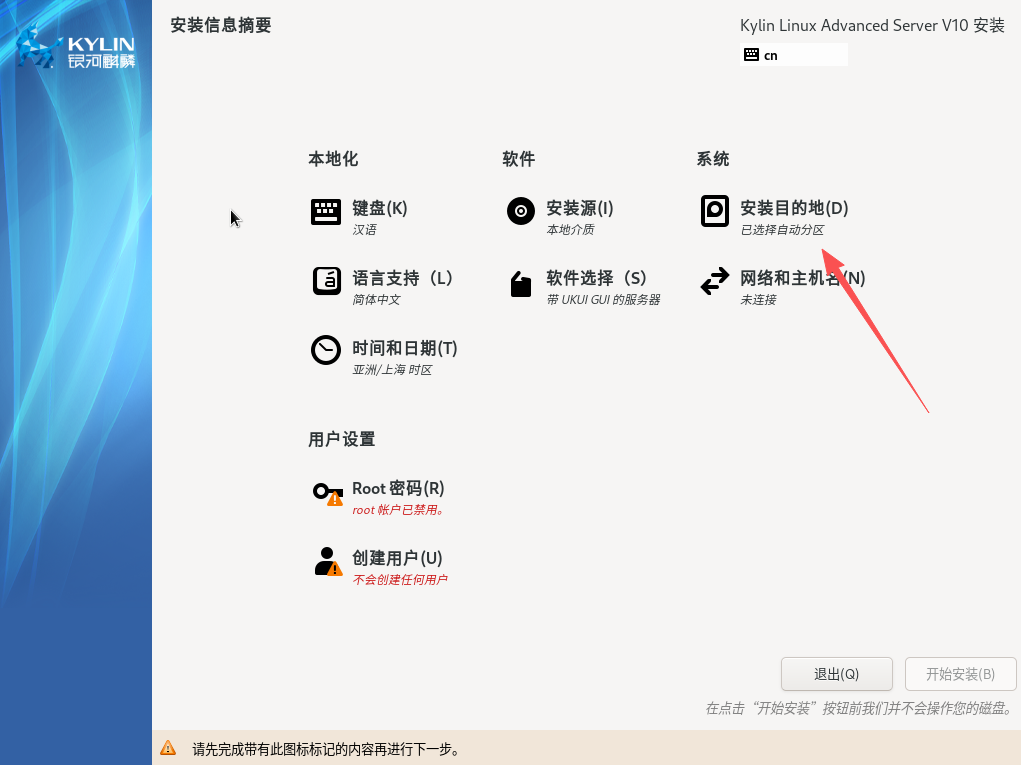Open the 网络和主机名(N) network icon
The width and height of the screenshot is (1021, 765).
coord(714,281)
